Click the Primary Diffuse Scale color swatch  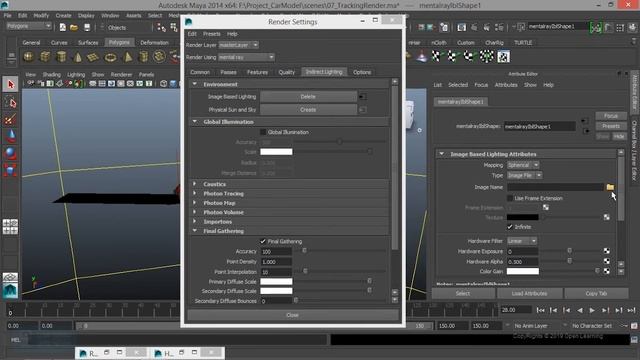(x=276, y=282)
